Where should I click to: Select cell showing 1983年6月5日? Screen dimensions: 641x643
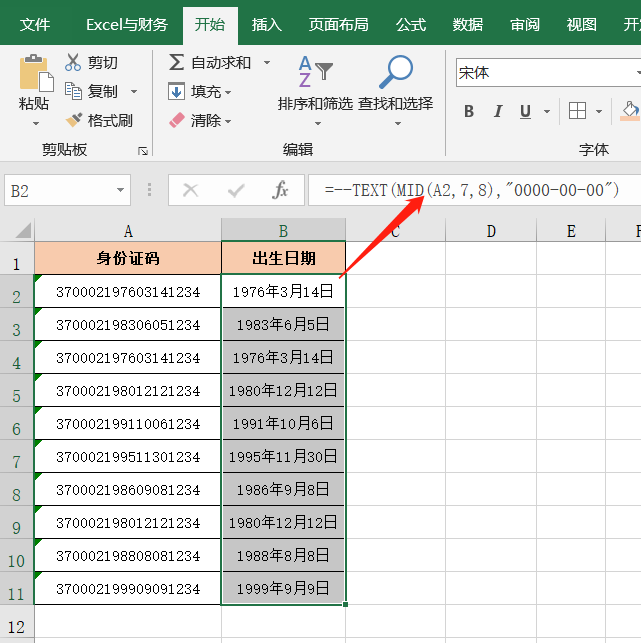pos(283,324)
